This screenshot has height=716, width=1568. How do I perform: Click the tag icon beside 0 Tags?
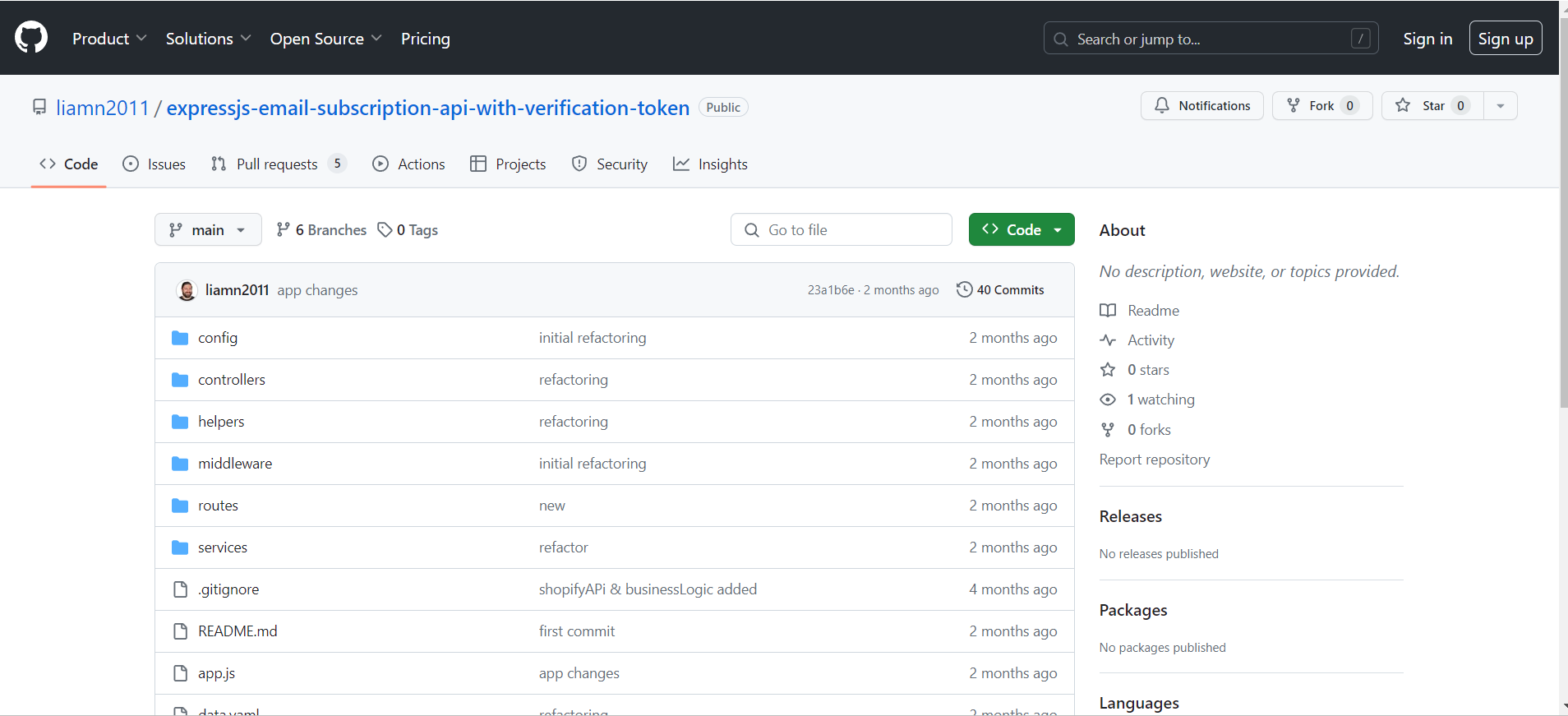tap(385, 229)
